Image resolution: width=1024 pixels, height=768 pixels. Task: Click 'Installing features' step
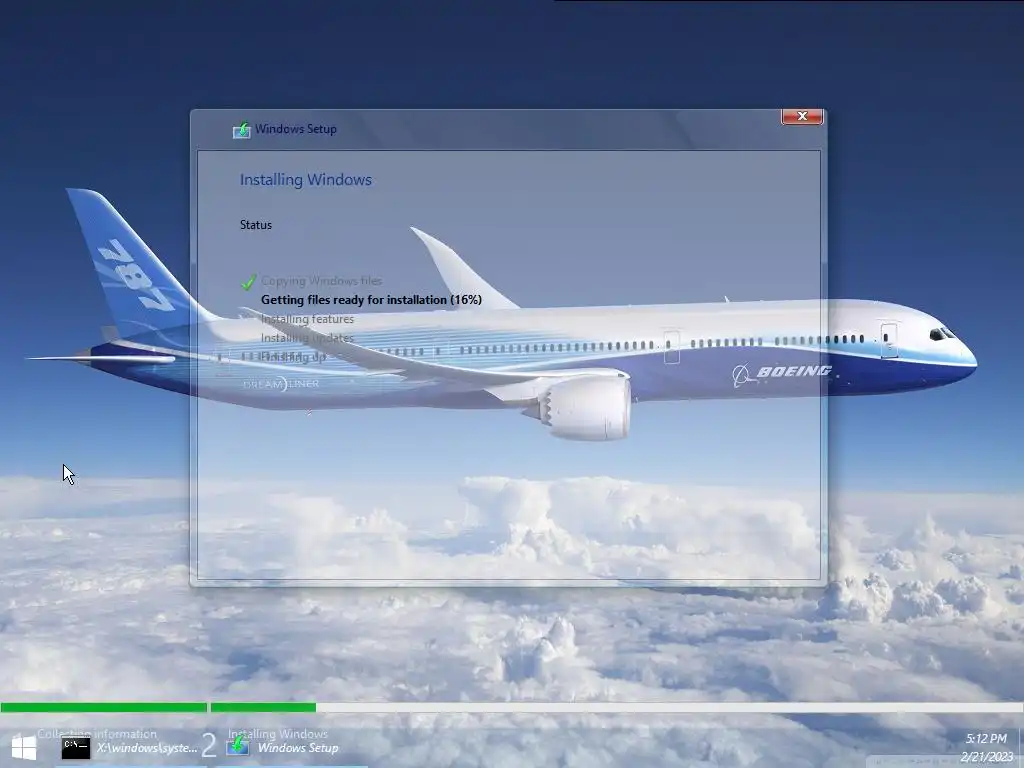pyautogui.click(x=307, y=319)
